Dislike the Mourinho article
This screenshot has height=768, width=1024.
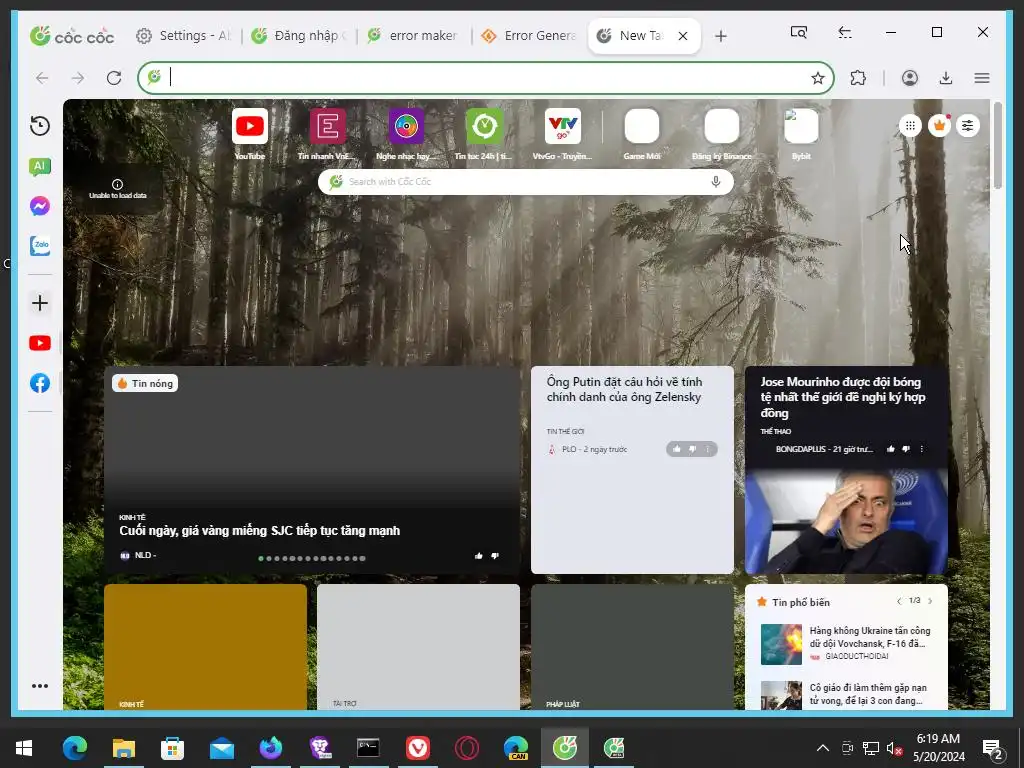(906, 449)
